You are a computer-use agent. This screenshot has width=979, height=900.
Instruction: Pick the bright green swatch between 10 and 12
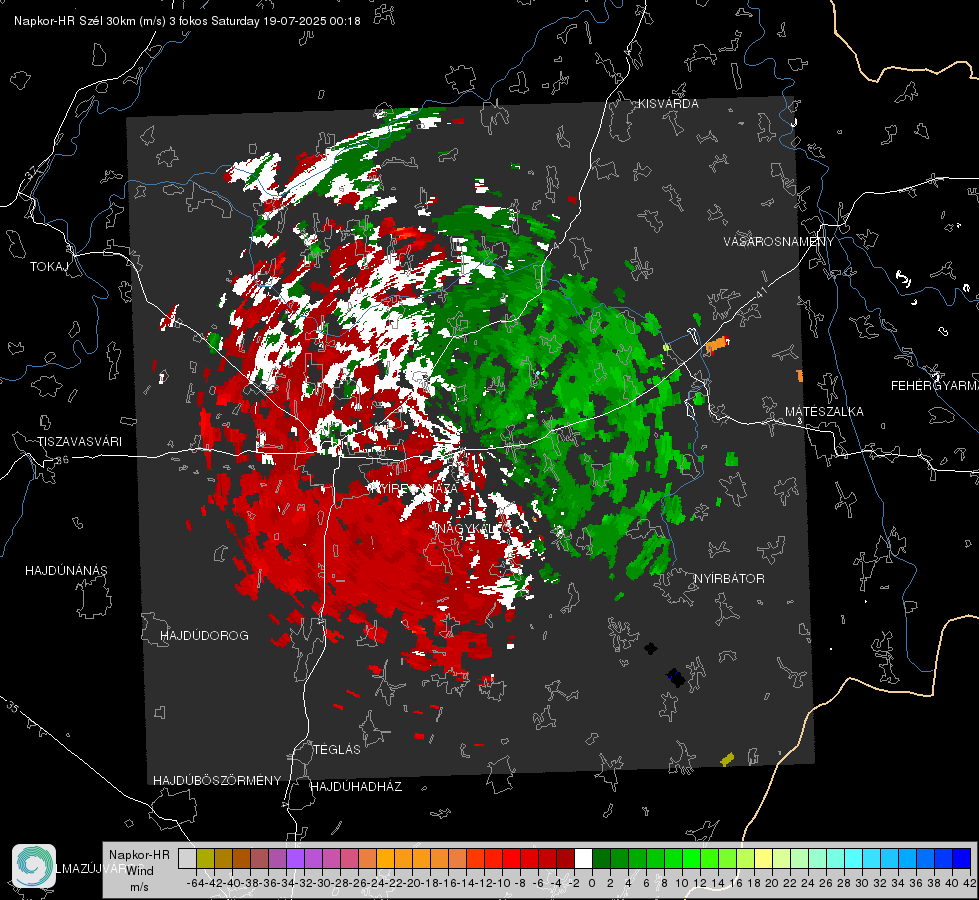pos(691,858)
